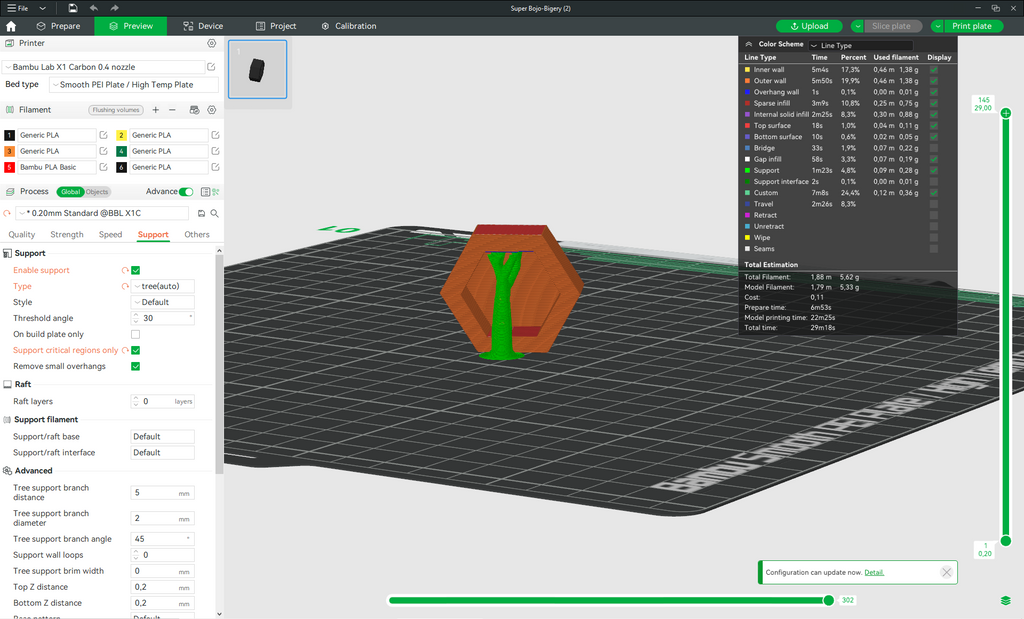Check On build plate only

click(x=136, y=334)
